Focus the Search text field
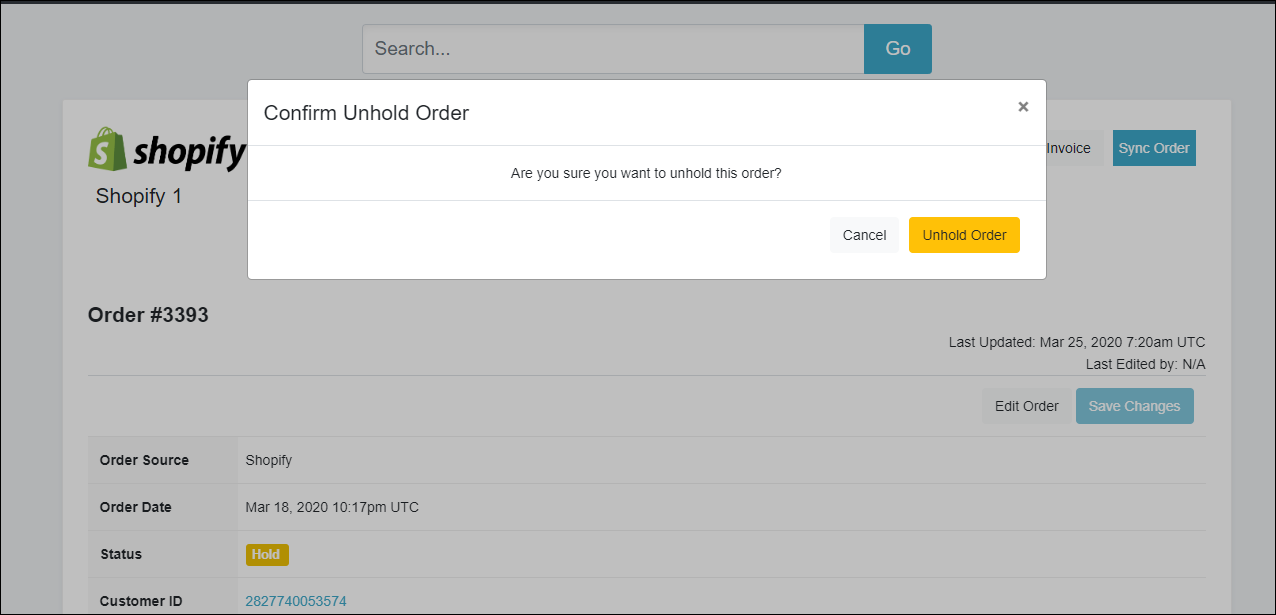Image resolution: width=1276 pixels, height=615 pixels. click(612, 49)
